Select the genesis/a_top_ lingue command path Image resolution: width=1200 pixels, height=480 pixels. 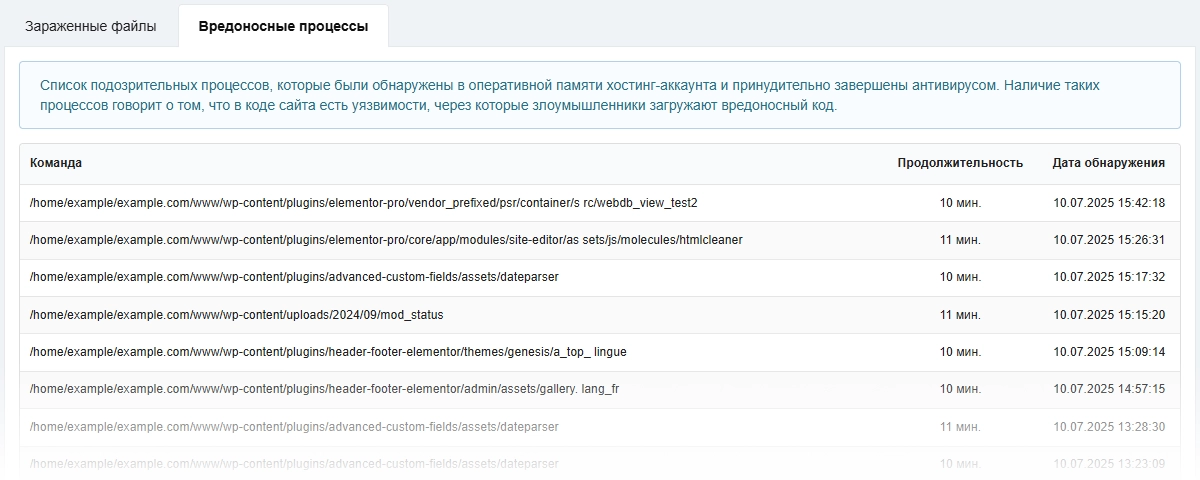coord(328,352)
